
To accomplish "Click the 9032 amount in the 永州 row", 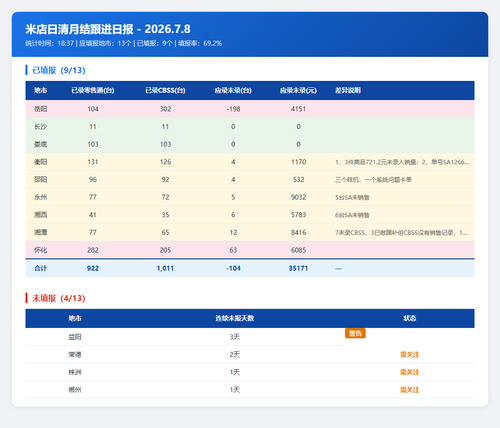I will pyautogui.click(x=298, y=197).
